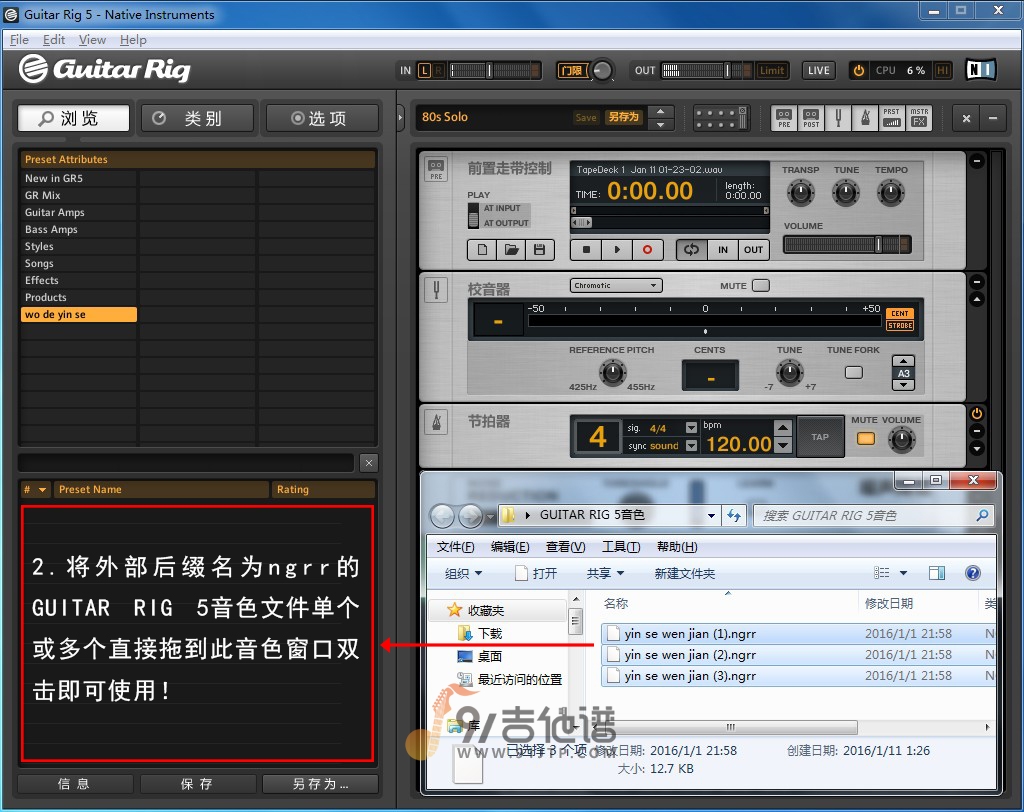Collapse the rack using the minus toolbar button
1024x812 pixels.
[993, 118]
